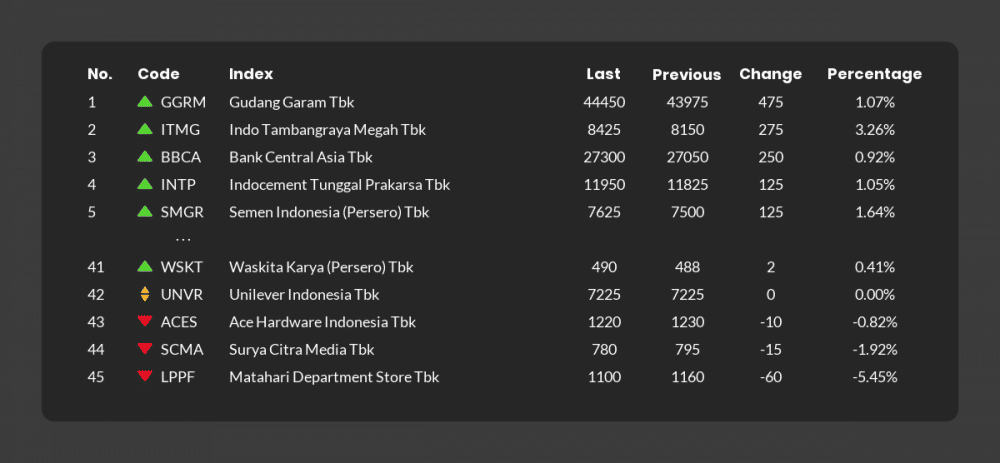Open Matahari Department Store Tbk entry
The width and height of the screenshot is (1000, 463).
(x=334, y=377)
